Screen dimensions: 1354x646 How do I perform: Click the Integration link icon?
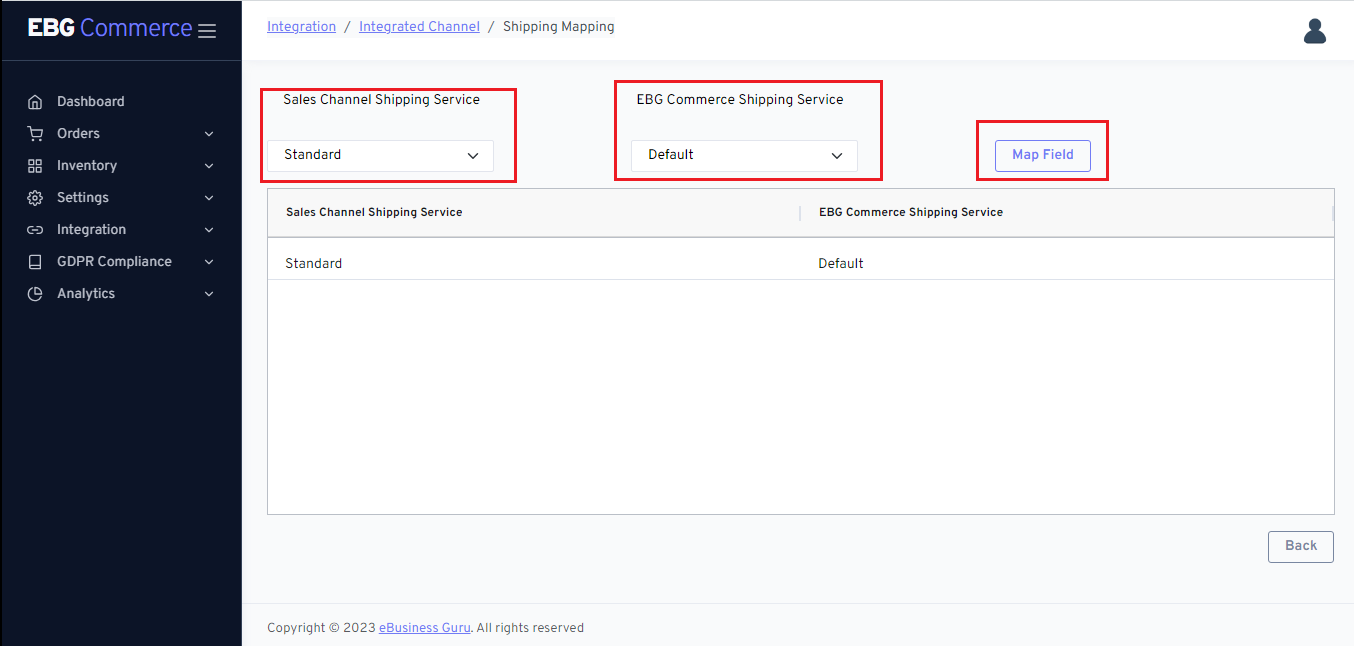35,230
